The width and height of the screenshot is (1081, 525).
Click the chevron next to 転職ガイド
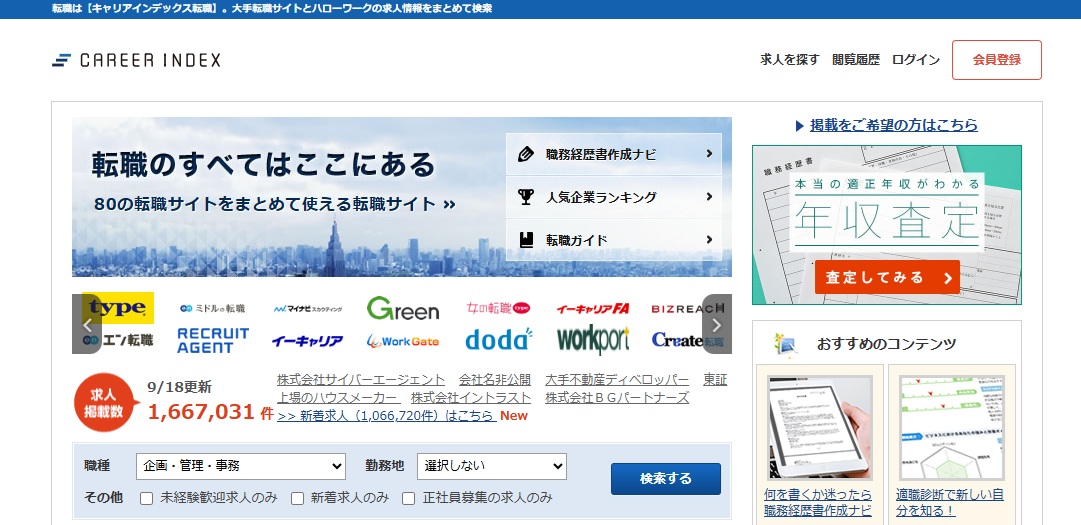tap(709, 240)
